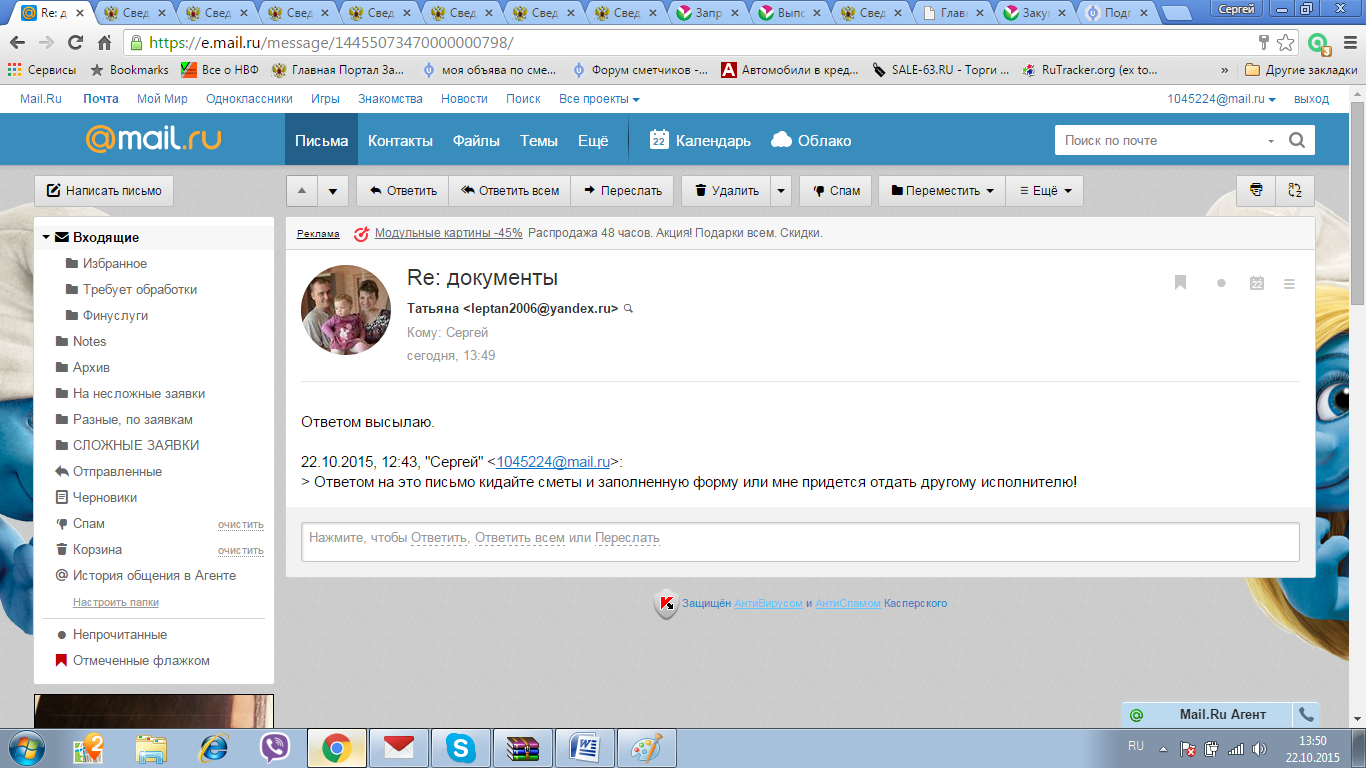The image size is (1366, 768).
Task: Click the magnifier icon in mail search
Action: click(1297, 141)
